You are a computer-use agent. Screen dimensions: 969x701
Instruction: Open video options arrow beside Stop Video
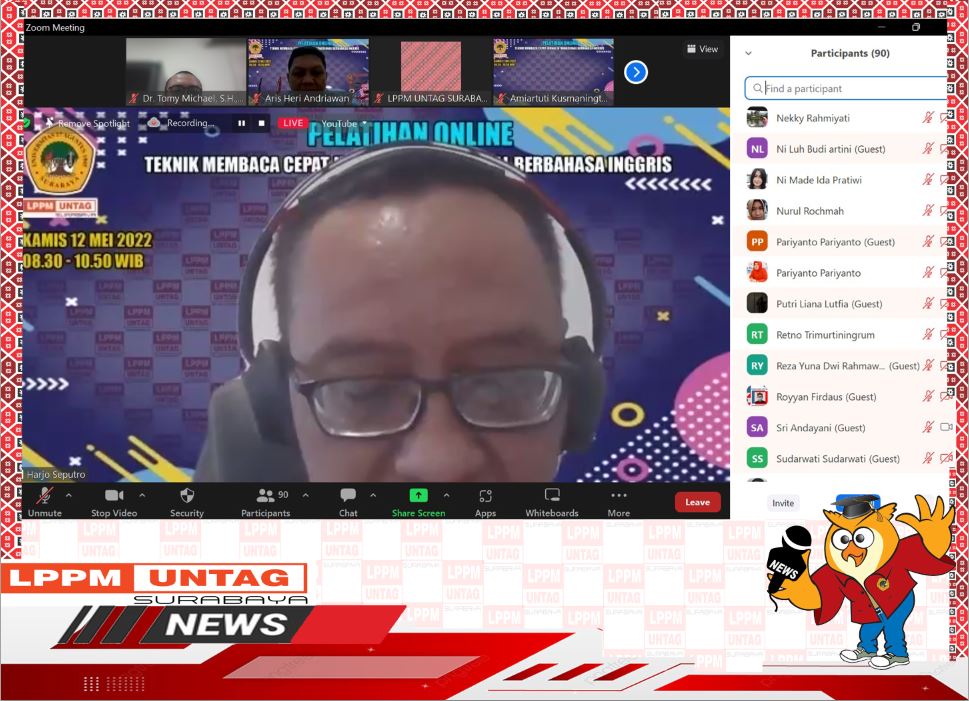142,495
